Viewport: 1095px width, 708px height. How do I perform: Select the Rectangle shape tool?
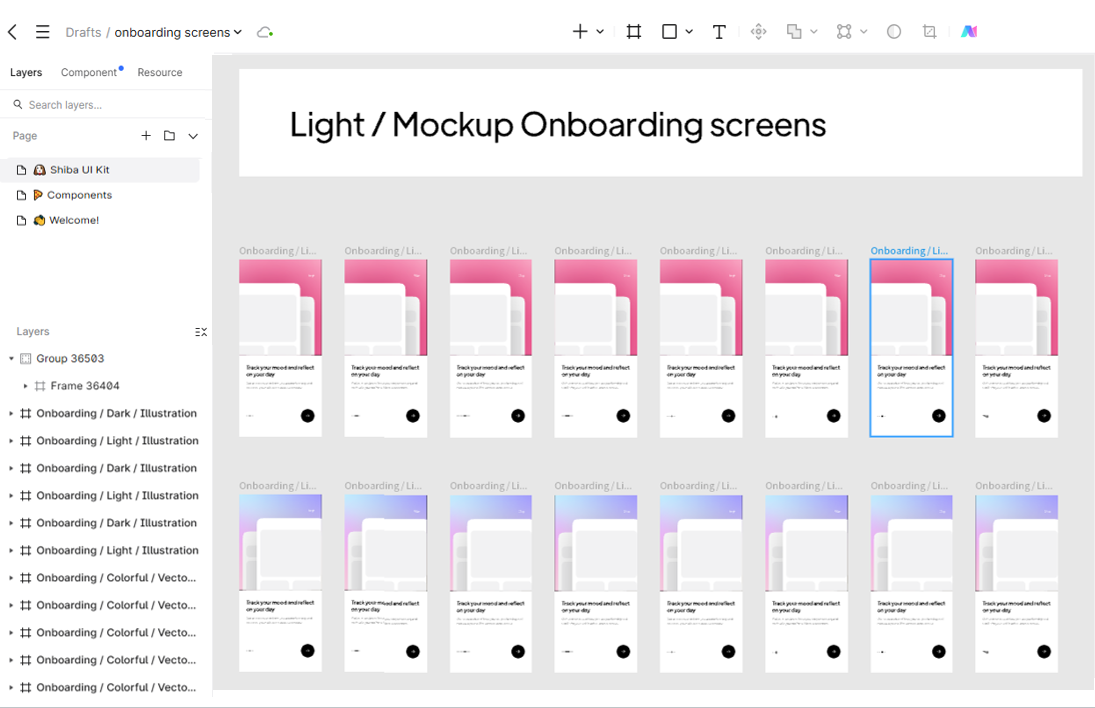tap(669, 31)
